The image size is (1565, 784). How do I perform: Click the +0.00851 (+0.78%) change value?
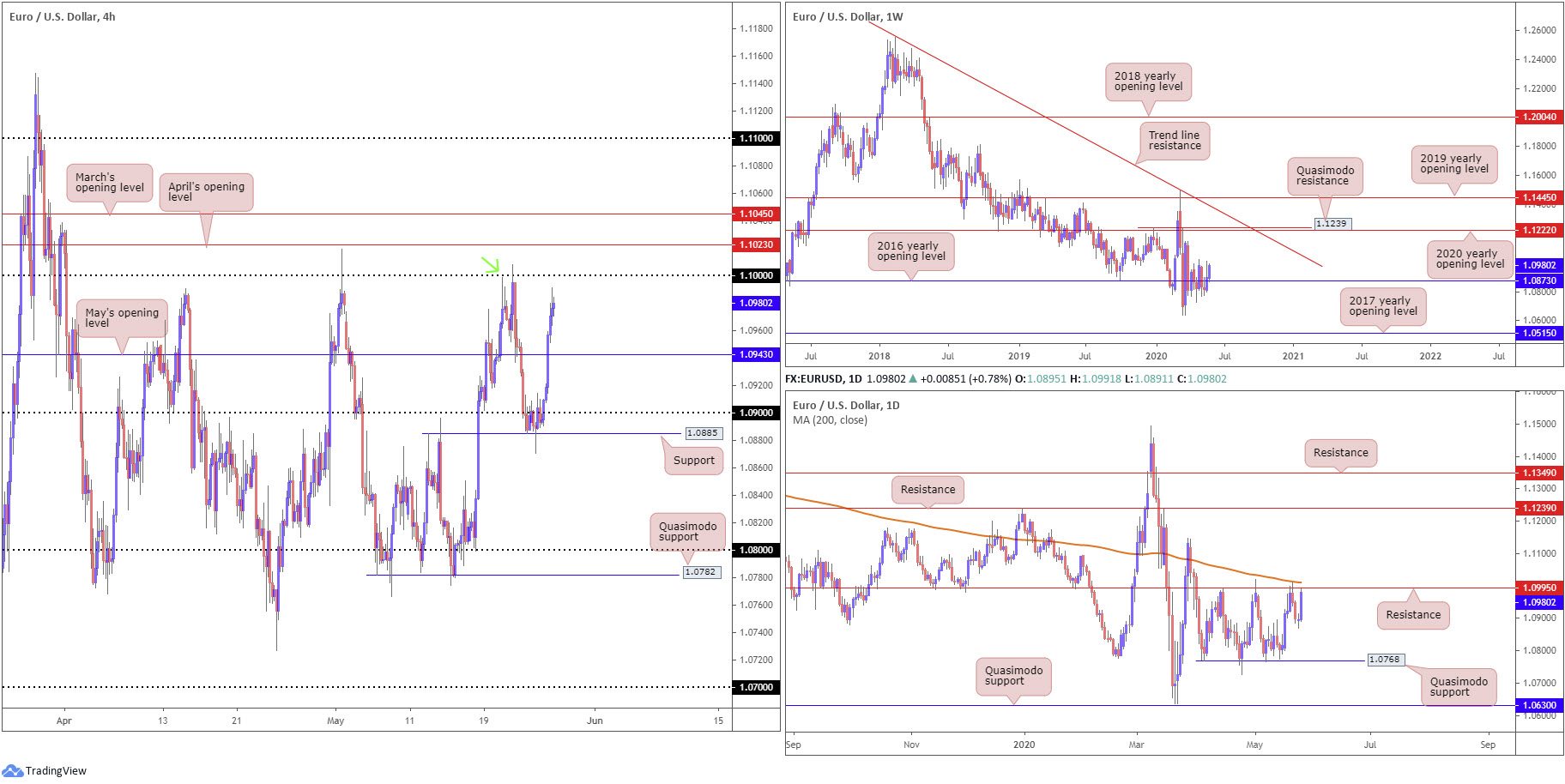[x=965, y=378]
